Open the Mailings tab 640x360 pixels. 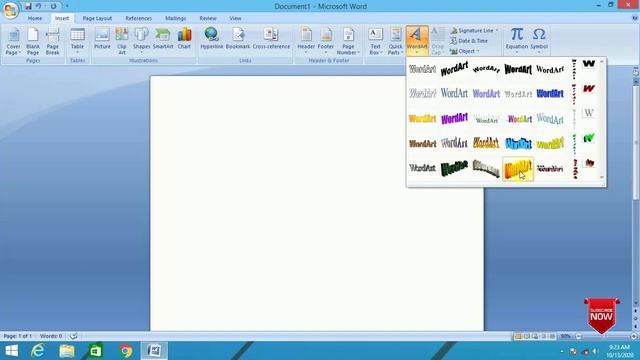point(176,18)
